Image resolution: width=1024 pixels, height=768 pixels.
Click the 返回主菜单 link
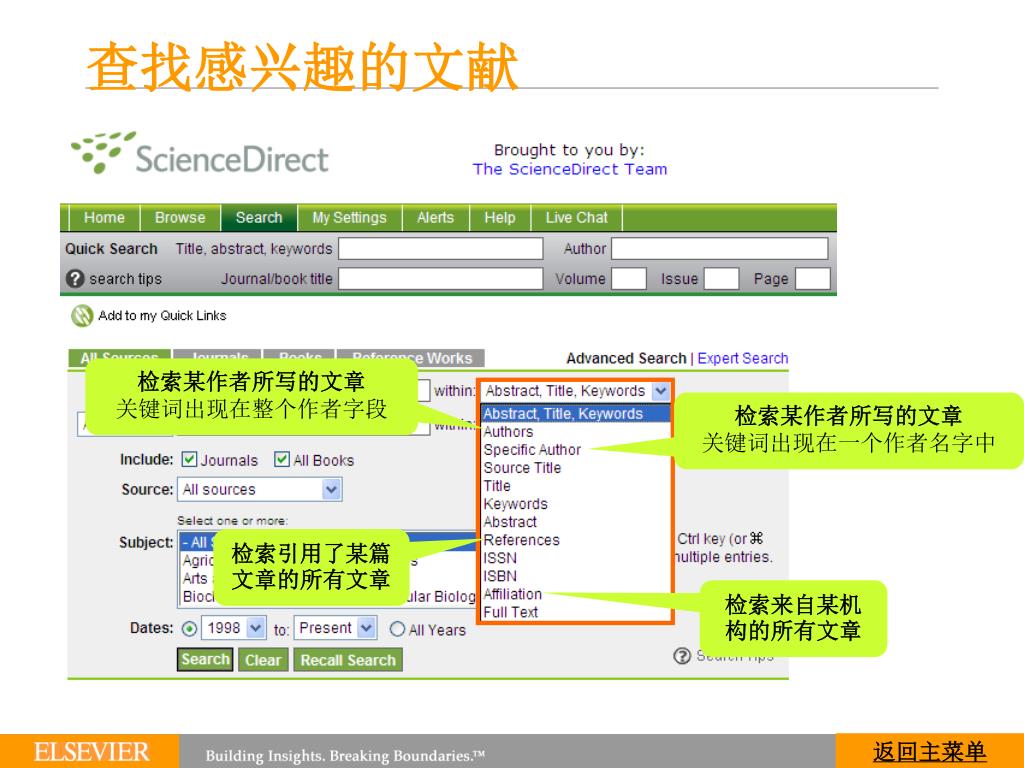(929, 752)
